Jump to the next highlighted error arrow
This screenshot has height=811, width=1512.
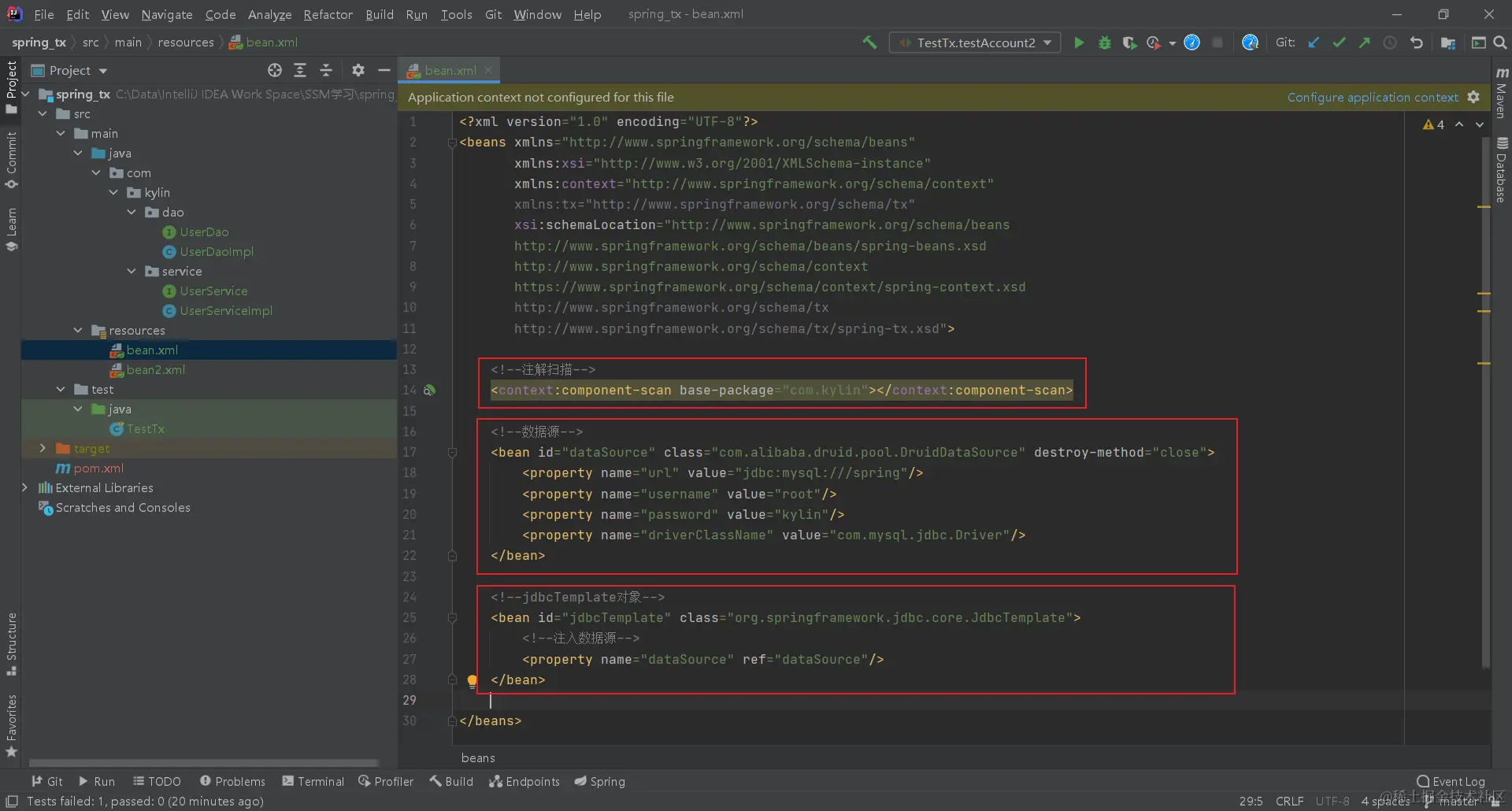(1480, 124)
